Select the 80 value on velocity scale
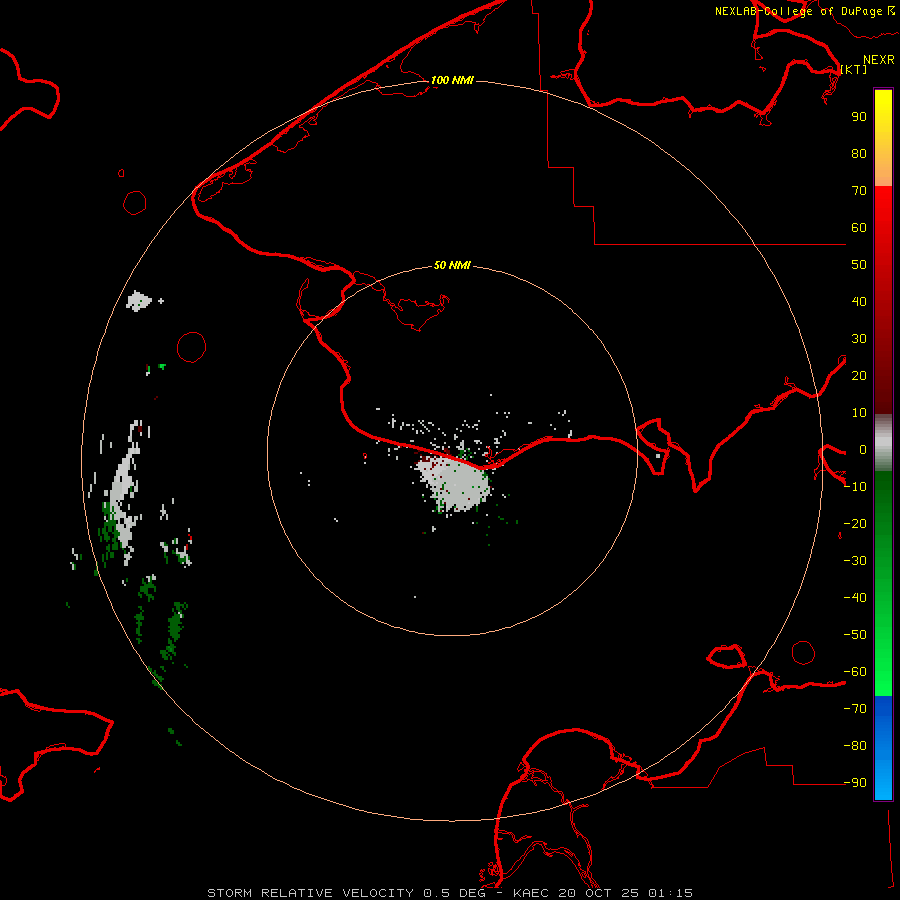The image size is (900, 900). pos(859,153)
